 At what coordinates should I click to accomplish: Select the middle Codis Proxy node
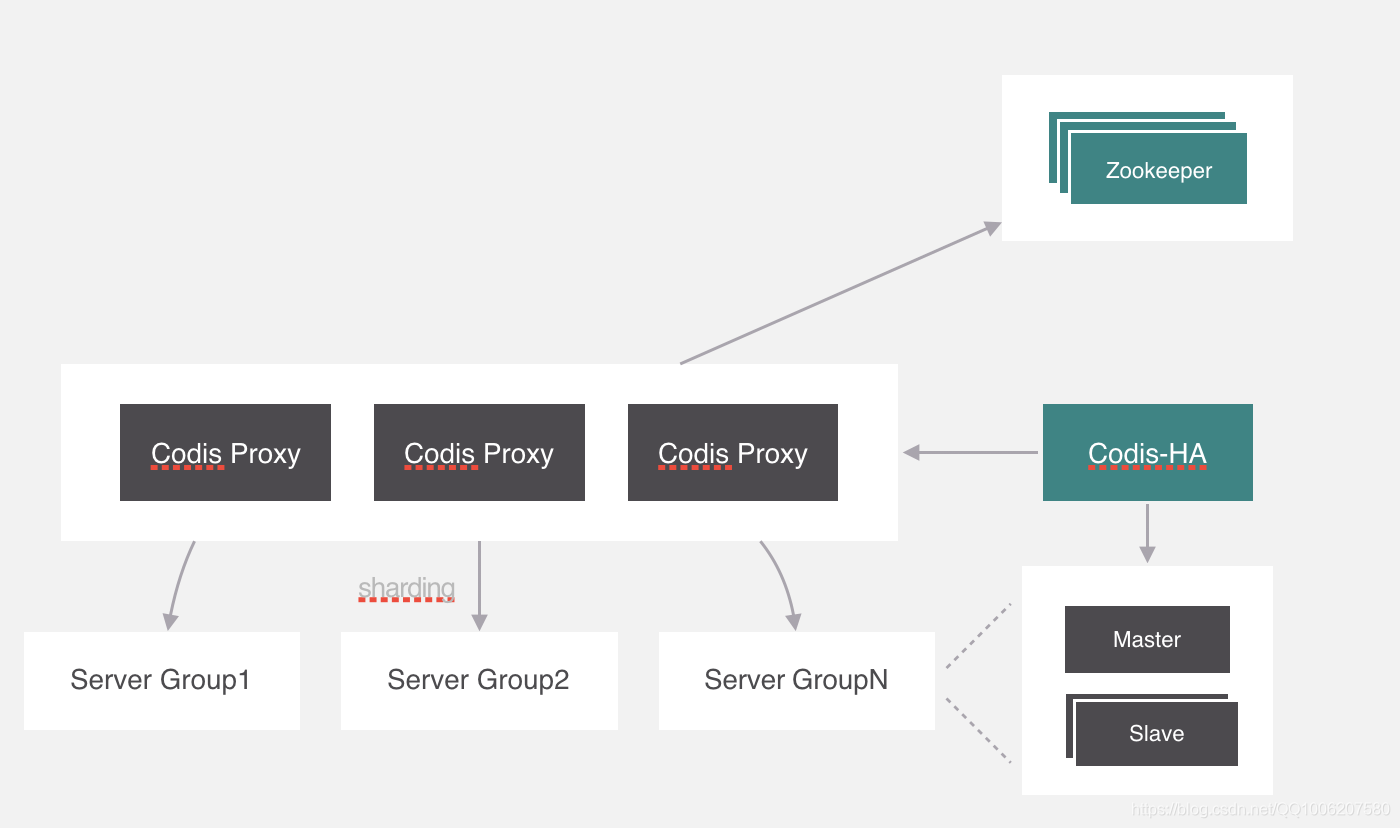click(479, 452)
